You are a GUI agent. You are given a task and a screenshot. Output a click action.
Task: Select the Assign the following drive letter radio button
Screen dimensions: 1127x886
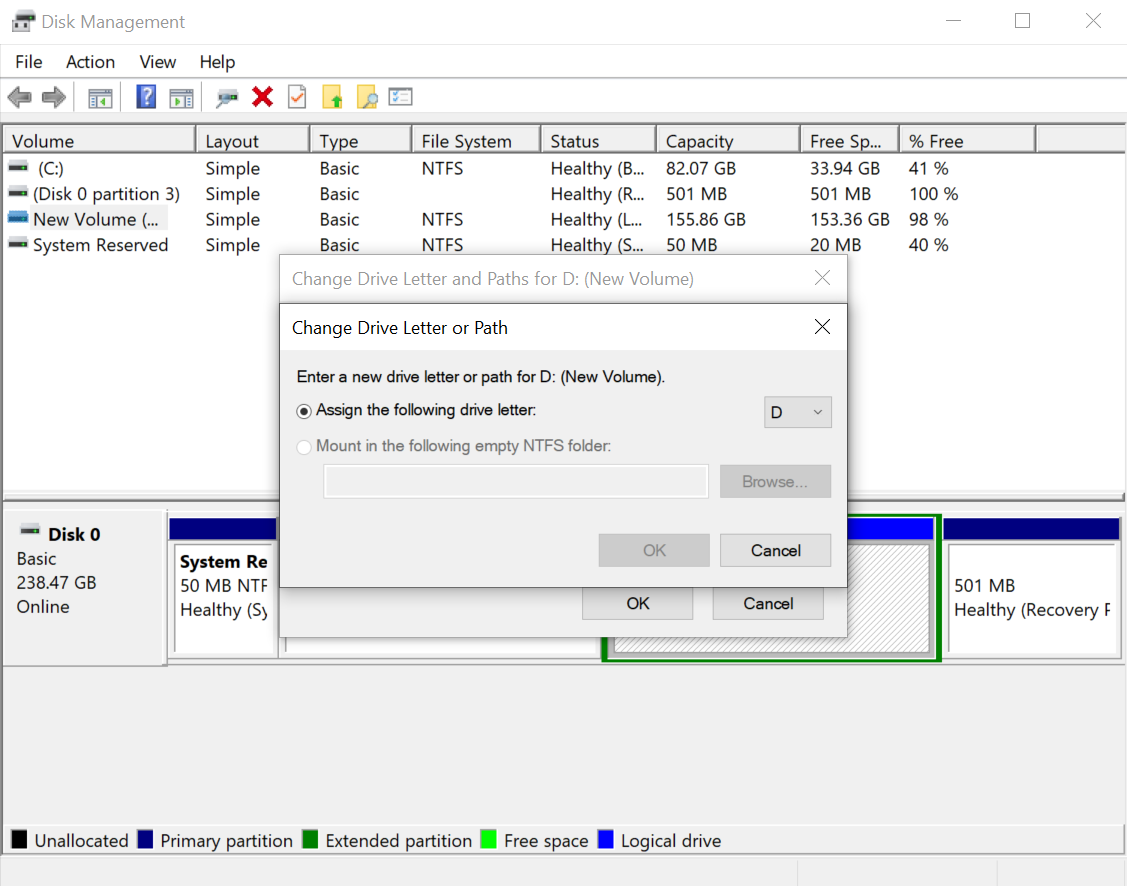point(304,411)
